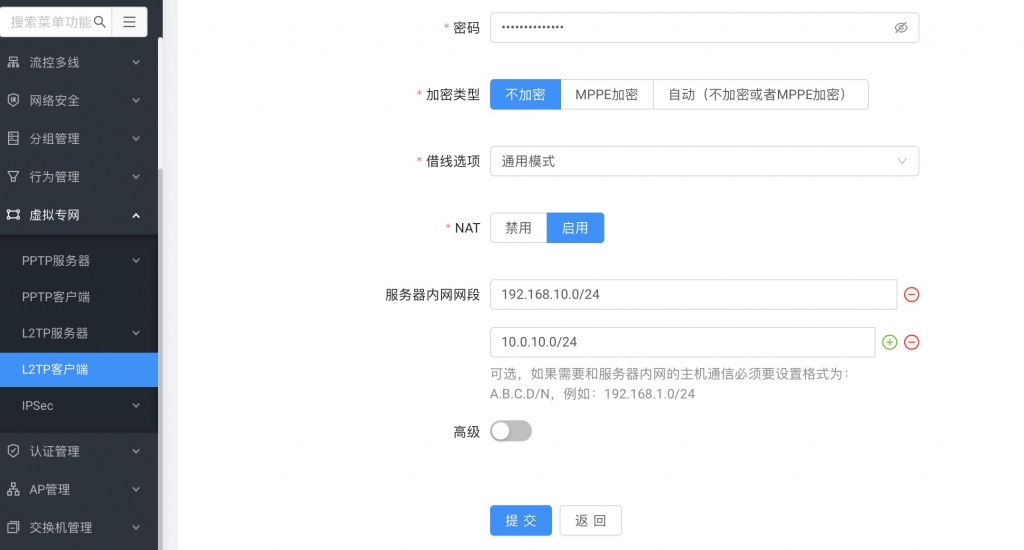Open 认证管理 menu label
The width and height of the screenshot is (1024, 550).
coord(54,451)
